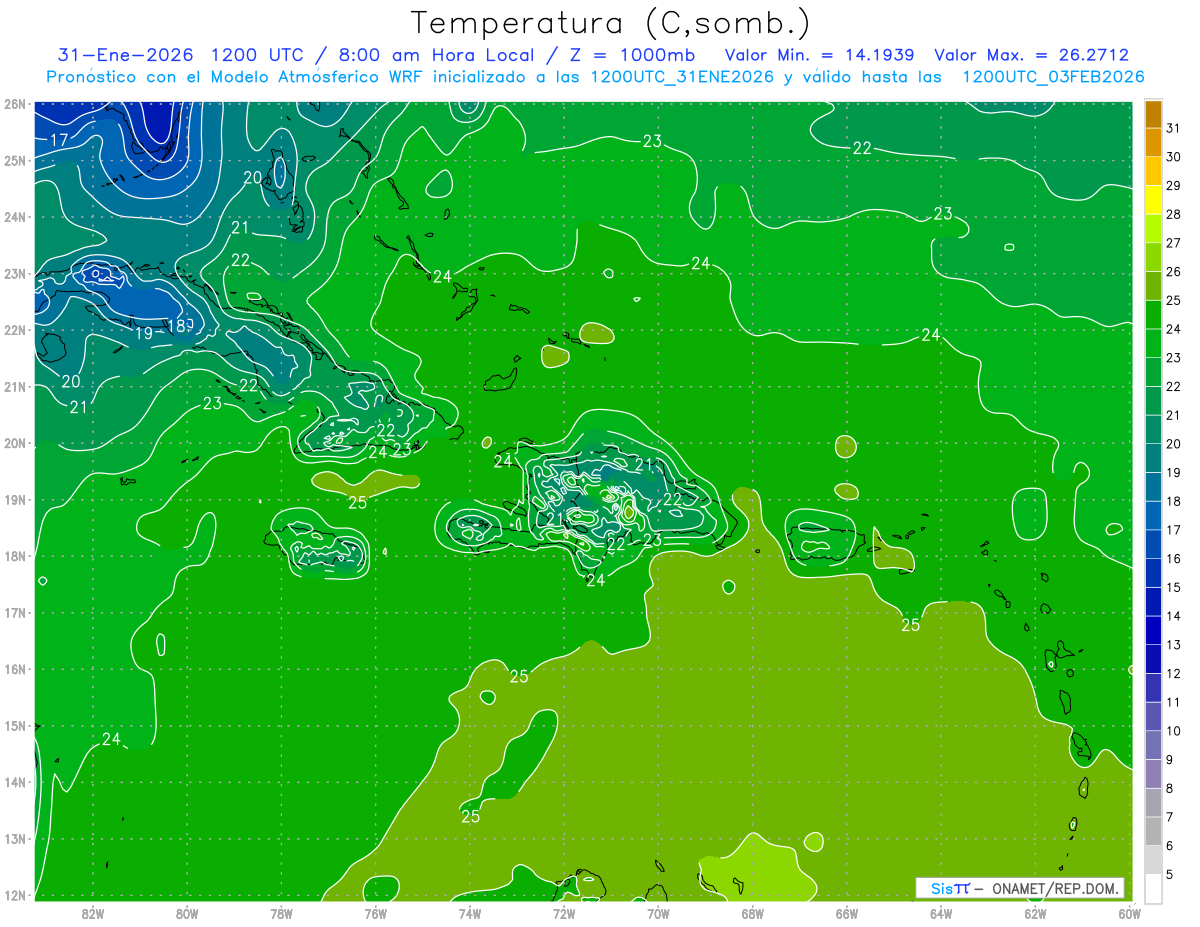The image size is (1200, 927).
Task: Click the '1200UTC_31ENE2026' initialization timestamp
Action: click(682, 77)
